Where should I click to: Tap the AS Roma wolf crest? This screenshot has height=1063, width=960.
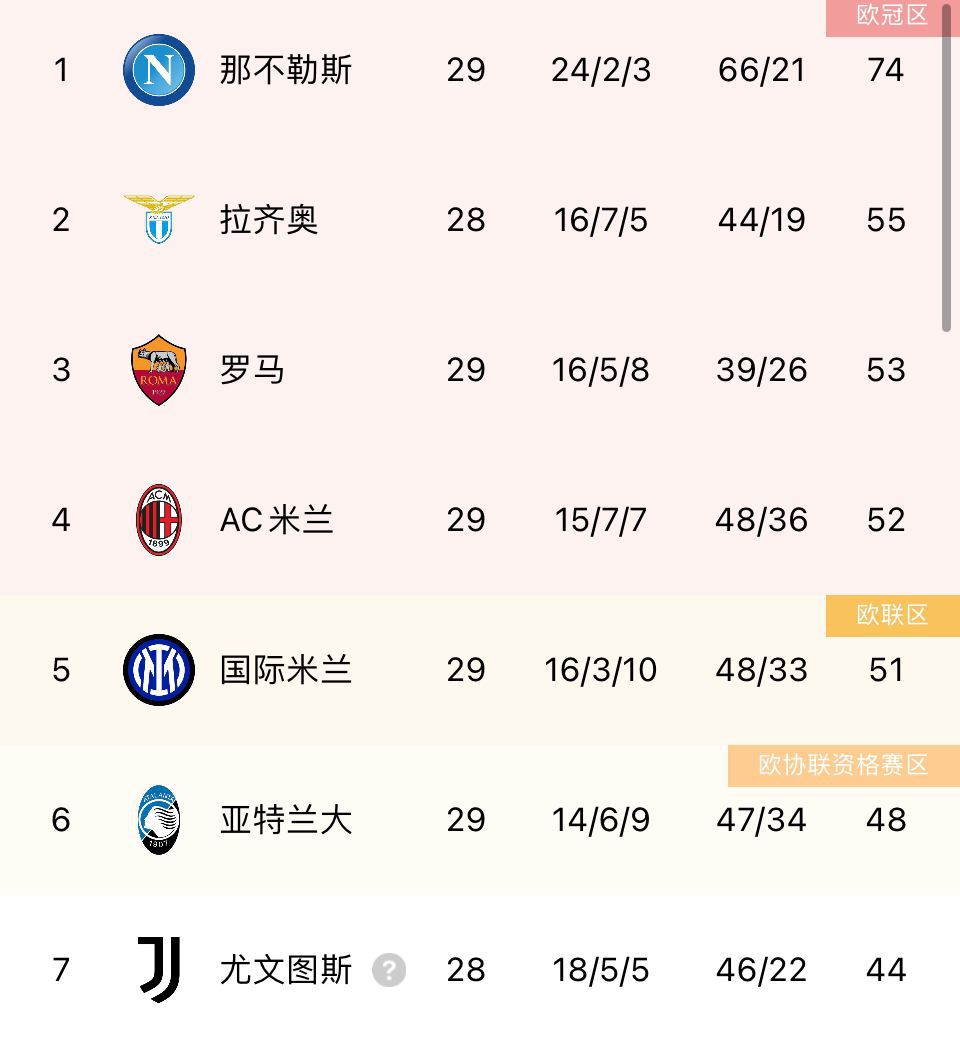(x=159, y=370)
